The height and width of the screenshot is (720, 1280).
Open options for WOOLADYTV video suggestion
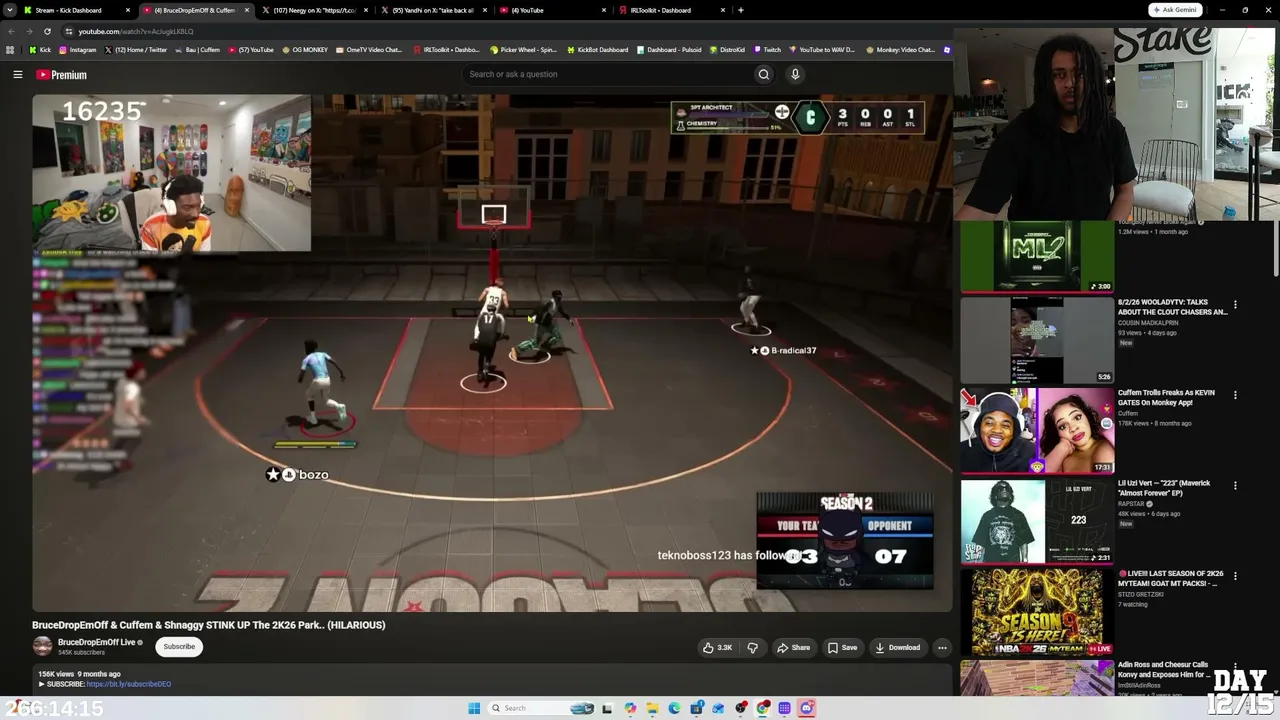[1235, 305]
